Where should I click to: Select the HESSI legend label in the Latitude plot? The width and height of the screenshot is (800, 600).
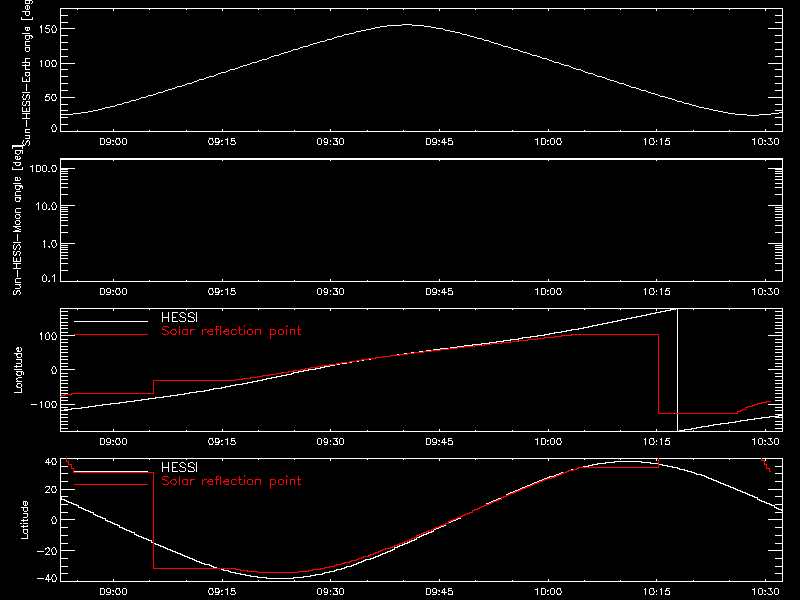[179, 467]
